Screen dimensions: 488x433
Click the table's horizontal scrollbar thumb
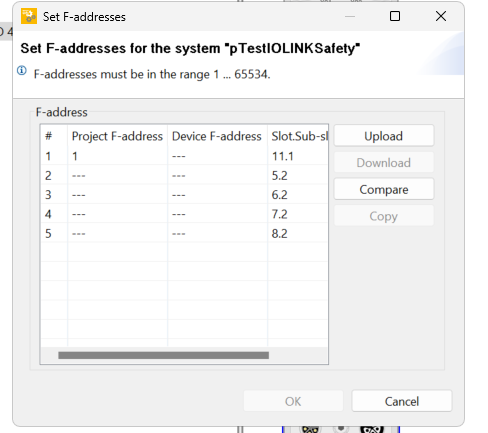[163, 355]
